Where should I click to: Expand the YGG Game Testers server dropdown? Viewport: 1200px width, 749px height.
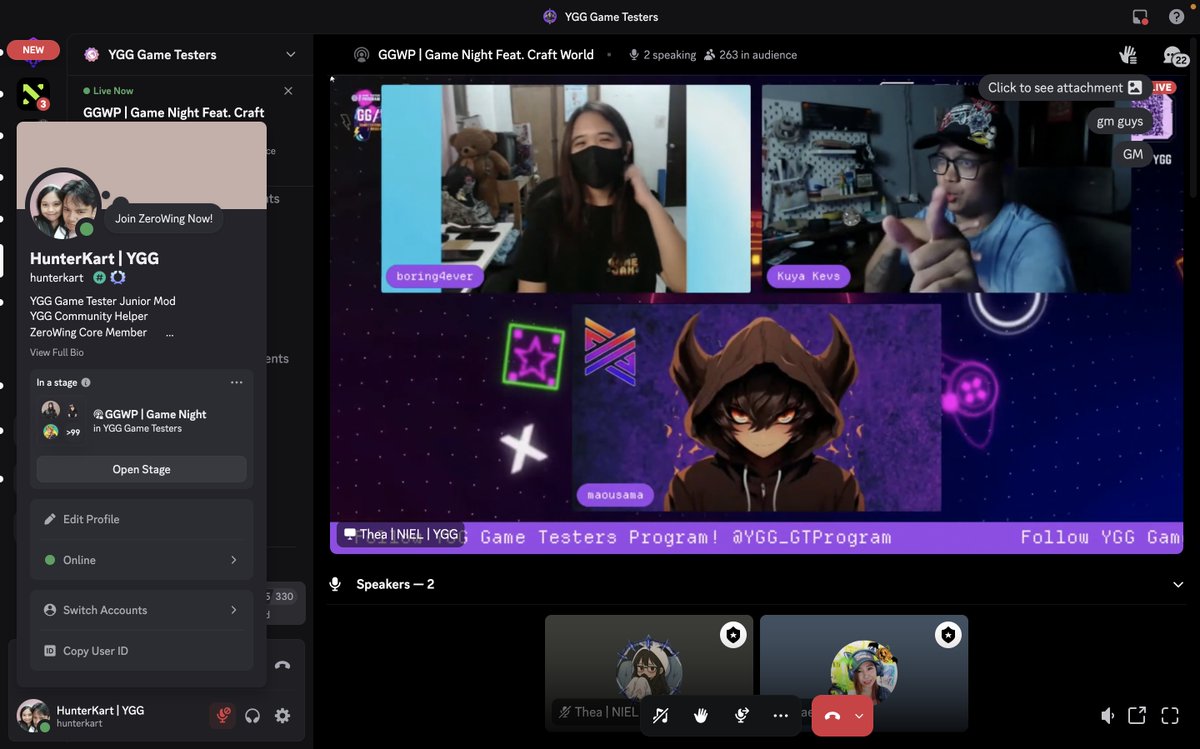(x=291, y=55)
